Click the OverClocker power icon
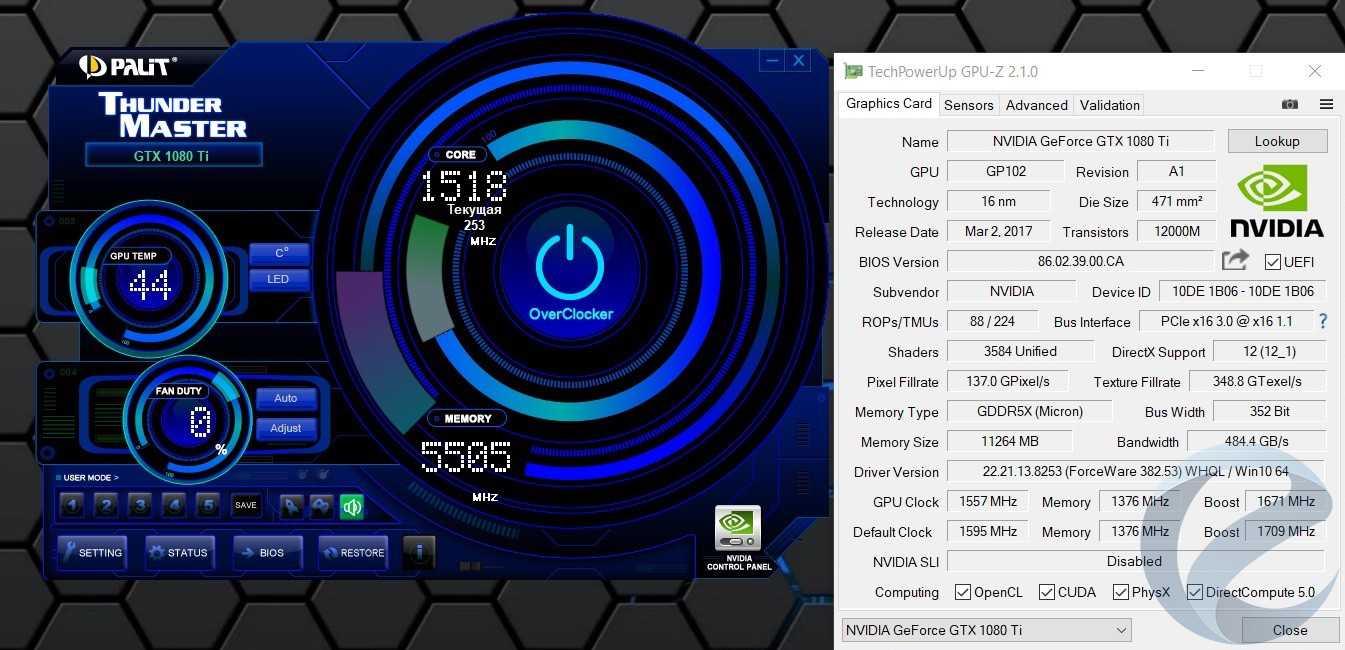Viewport: 1345px width, 650px height. 570,262
